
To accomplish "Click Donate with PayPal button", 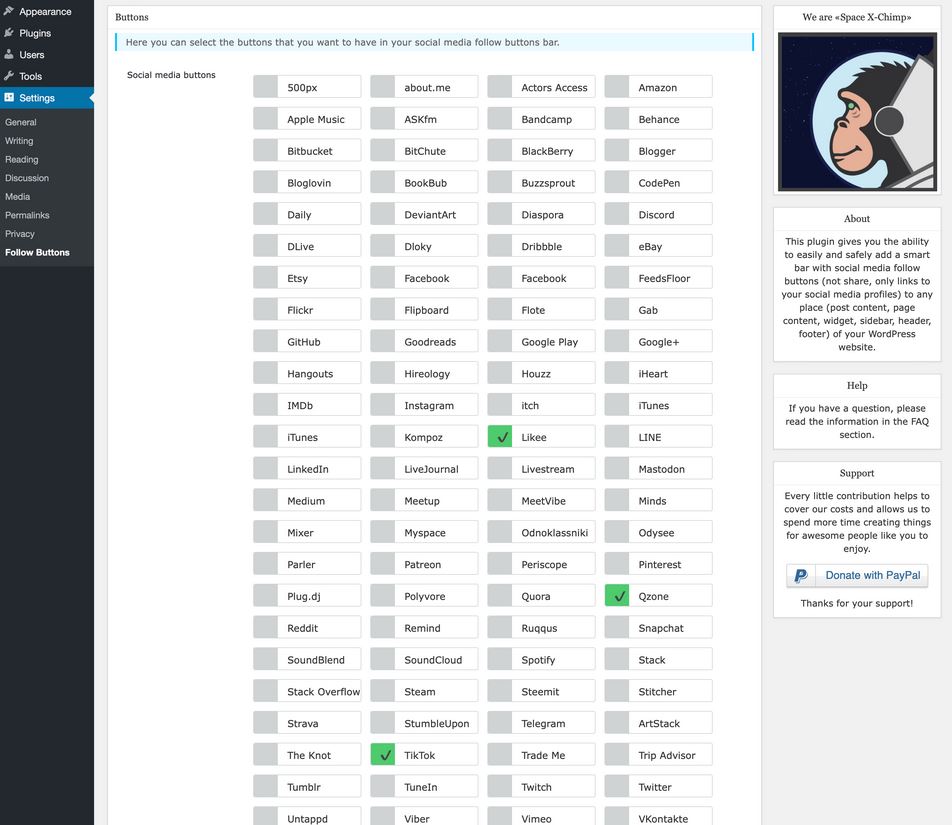I will click(857, 575).
